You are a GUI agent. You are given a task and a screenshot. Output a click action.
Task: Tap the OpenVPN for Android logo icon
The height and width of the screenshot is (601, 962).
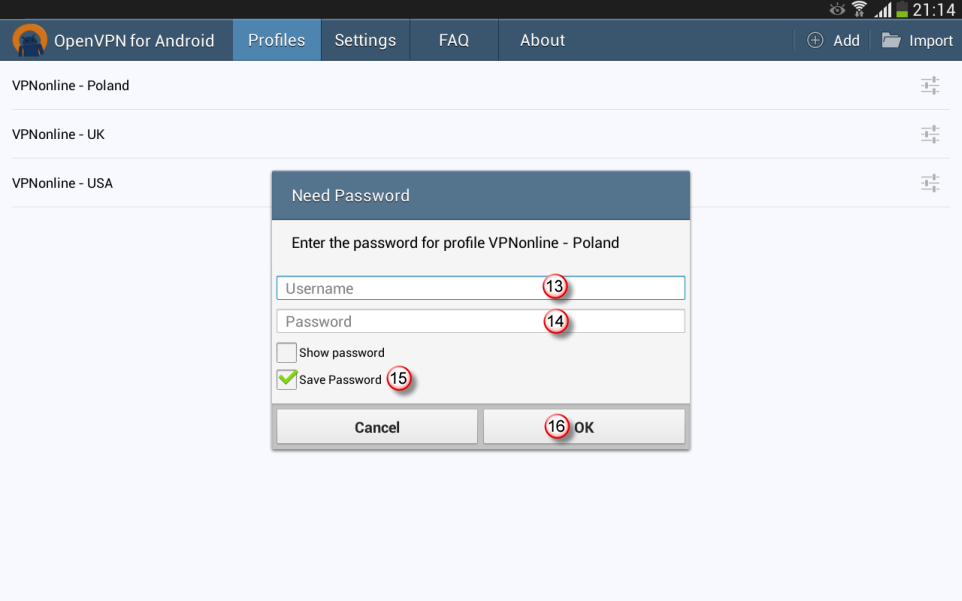[x=29, y=40]
